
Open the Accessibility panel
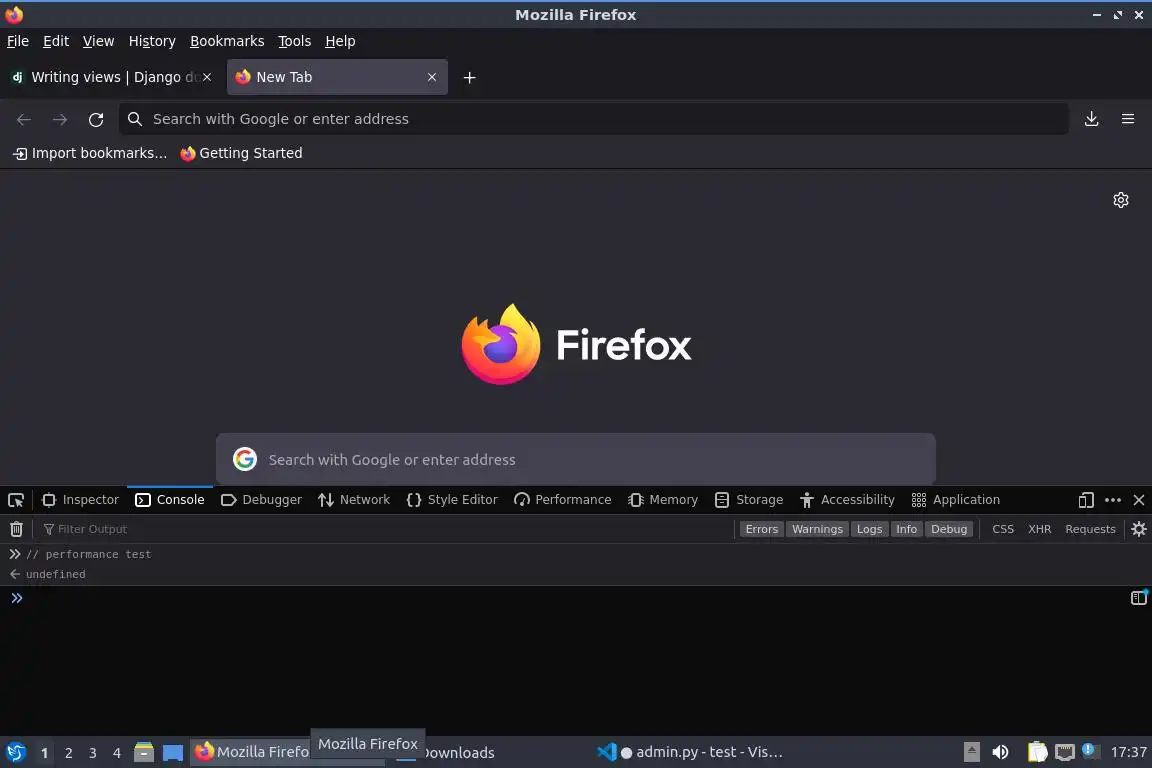(847, 500)
